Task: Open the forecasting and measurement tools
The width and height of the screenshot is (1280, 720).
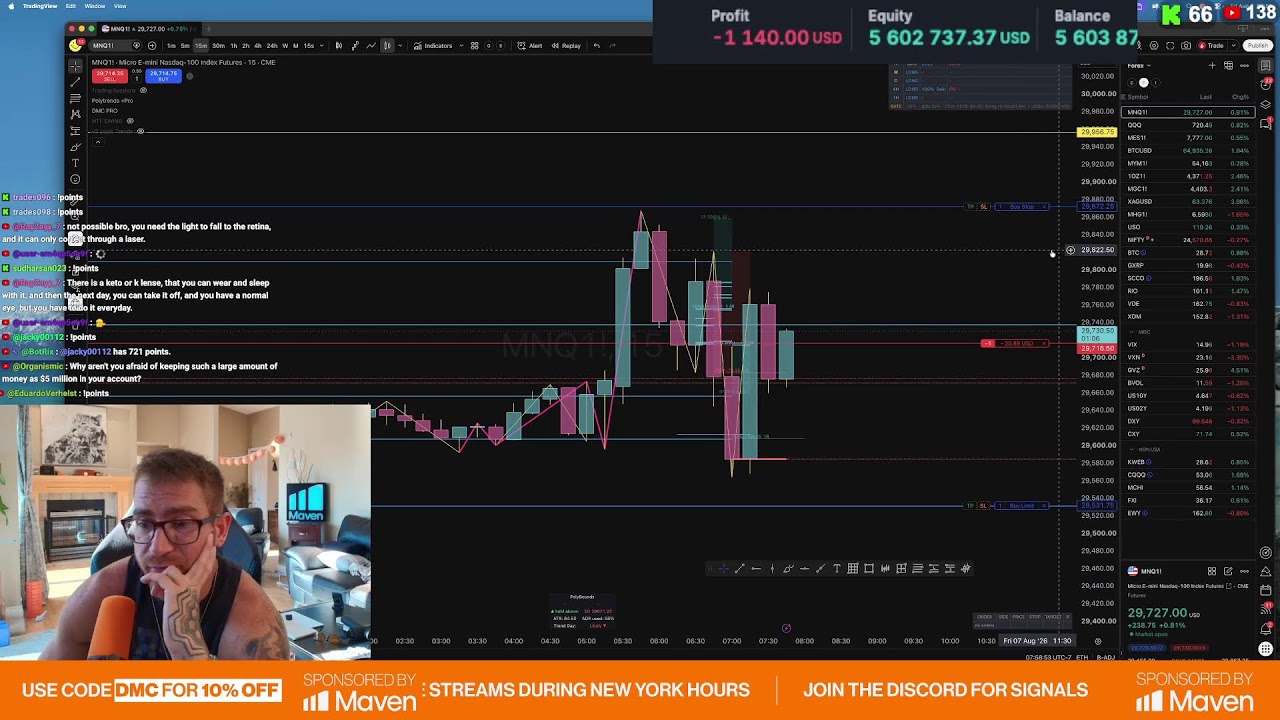Action: click(x=75, y=130)
